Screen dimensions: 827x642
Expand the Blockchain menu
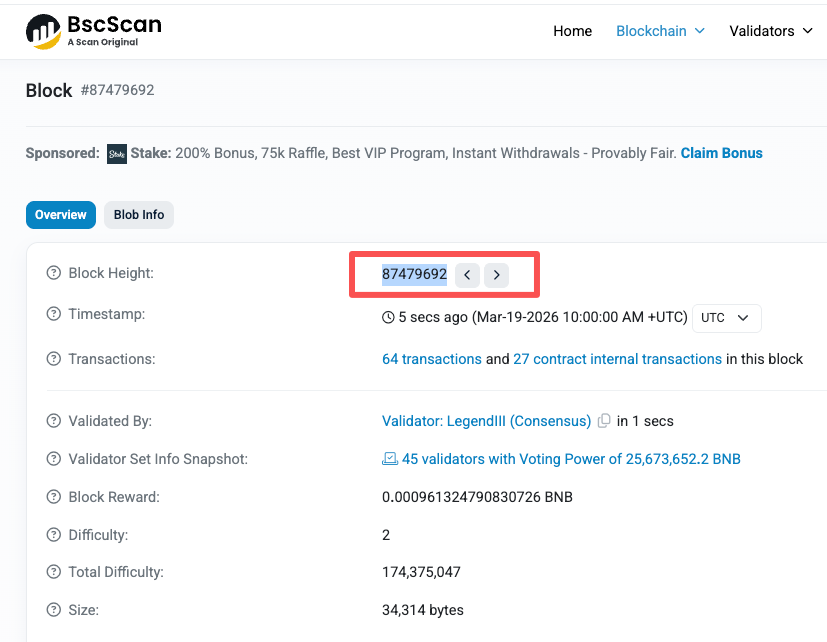coord(660,31)
